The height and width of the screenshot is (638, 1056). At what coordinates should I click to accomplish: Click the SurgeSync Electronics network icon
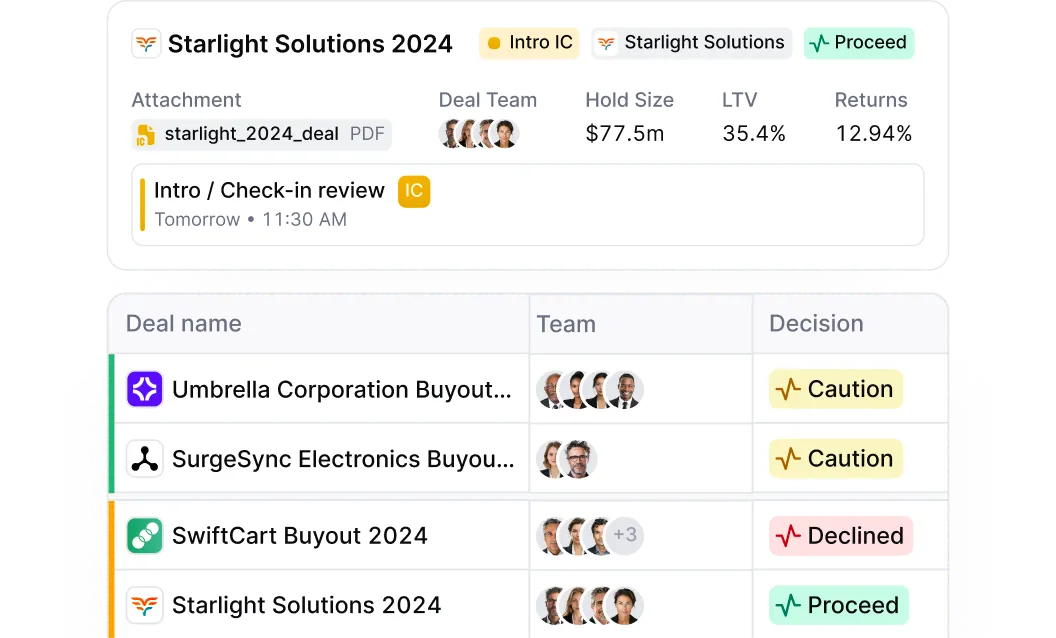[x=144, y=458]
